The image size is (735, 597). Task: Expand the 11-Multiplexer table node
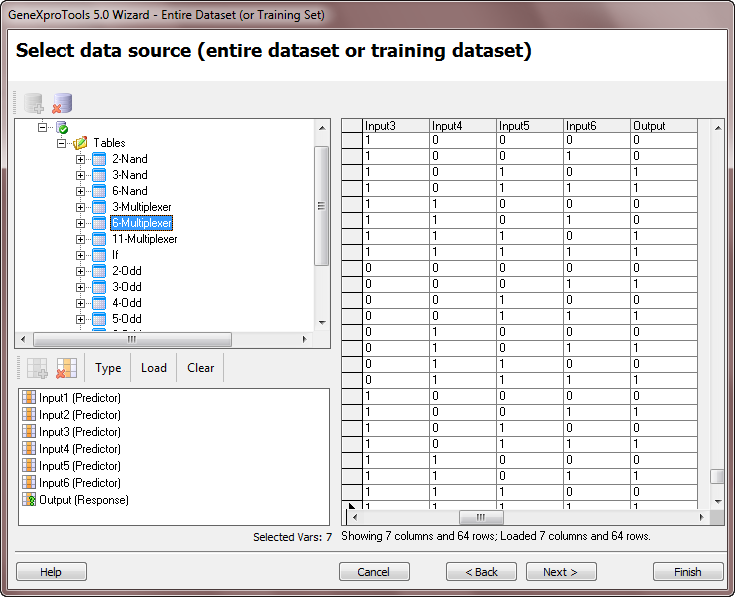[x=80, y=239]
